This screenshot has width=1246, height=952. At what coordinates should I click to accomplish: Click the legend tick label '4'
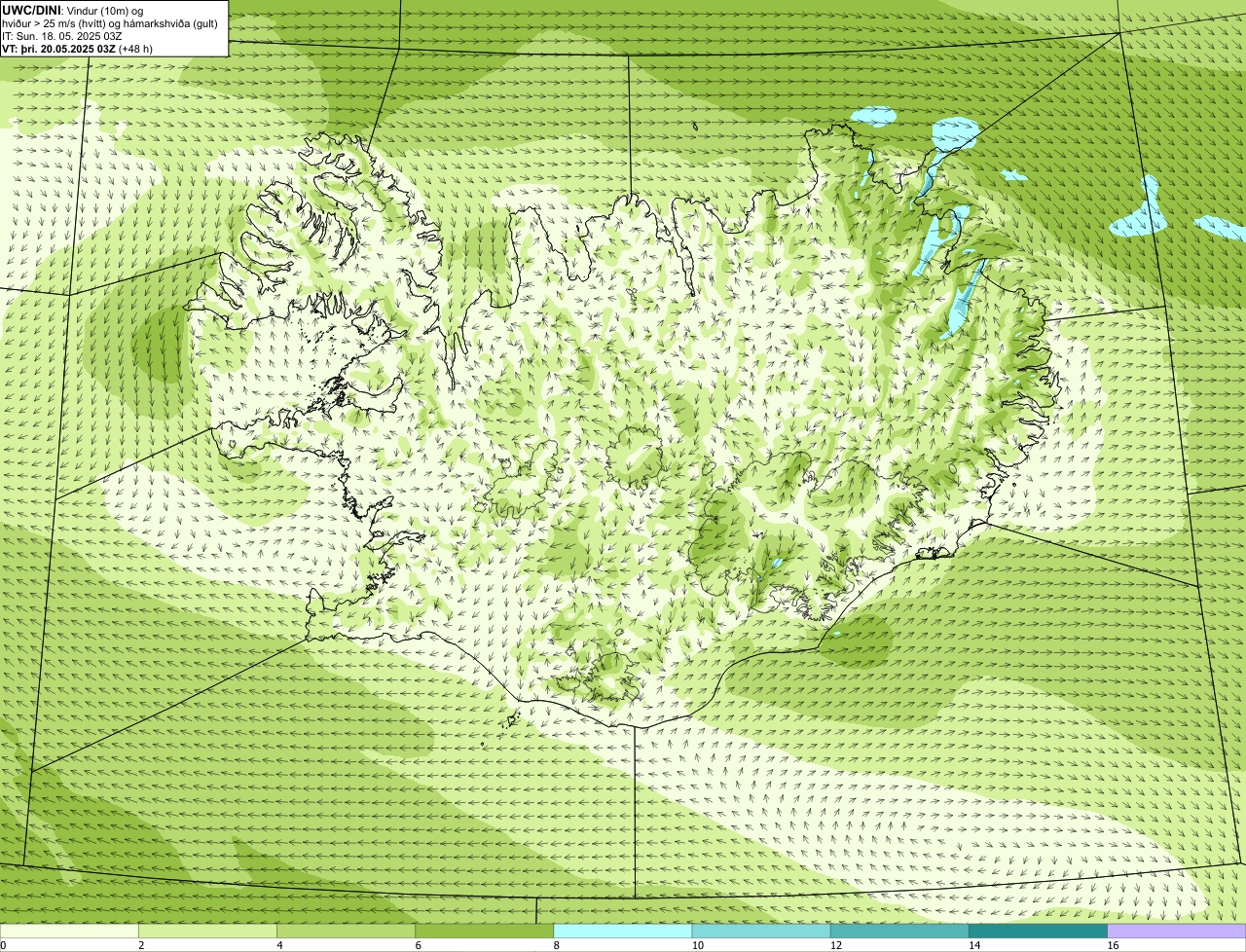(x=279, y=945)
